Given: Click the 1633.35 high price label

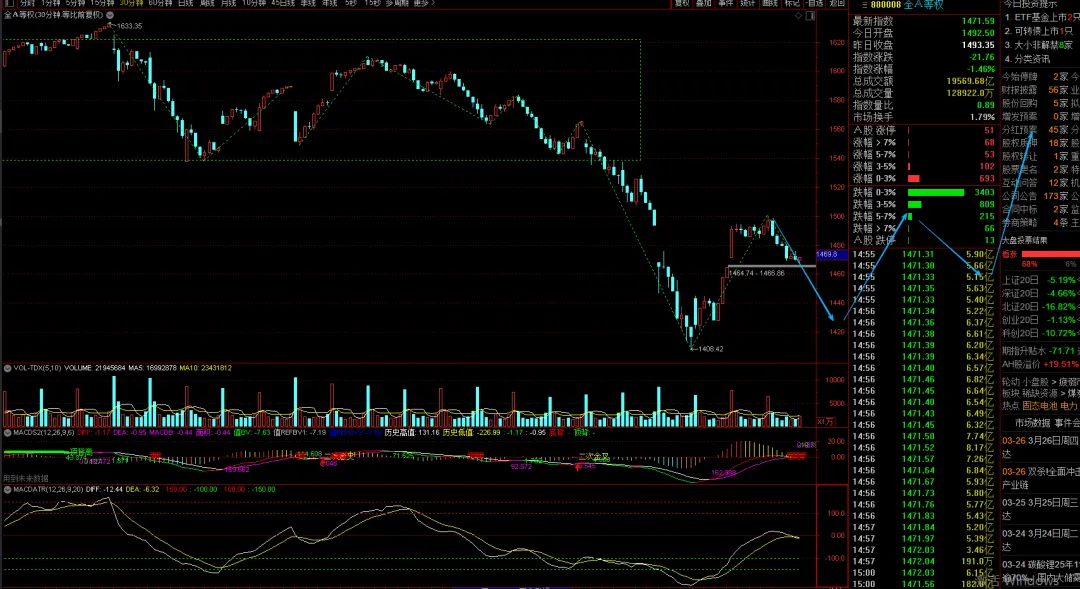Looking at the screenshot, I should pos(129,26).
